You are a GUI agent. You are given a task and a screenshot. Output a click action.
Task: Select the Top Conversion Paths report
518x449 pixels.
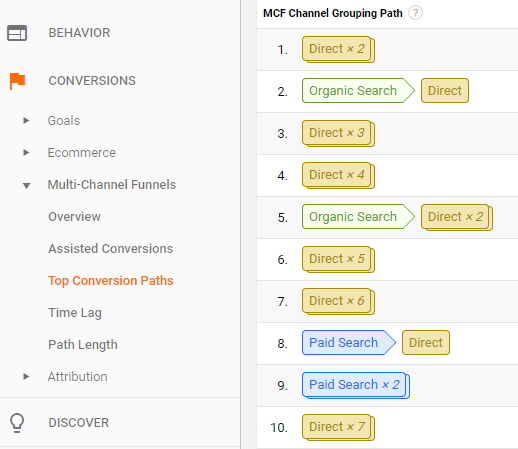click(x=110, y=281)
